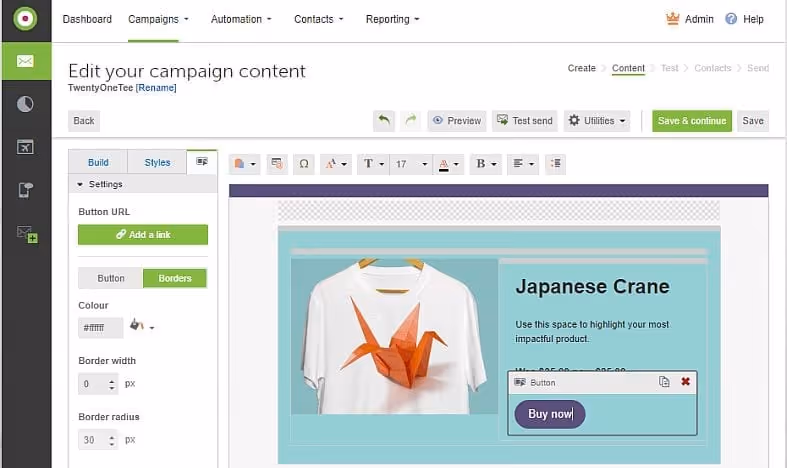This screenshot has width=787, height=468.
Task: Click the Colour hex input field
Action: pos(100,328)
